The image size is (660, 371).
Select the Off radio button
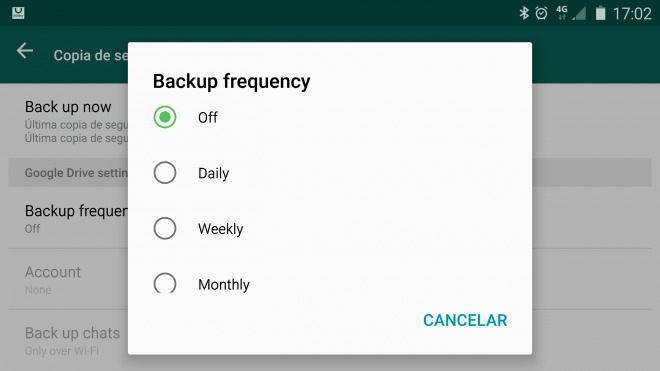(x=165, y=117)
